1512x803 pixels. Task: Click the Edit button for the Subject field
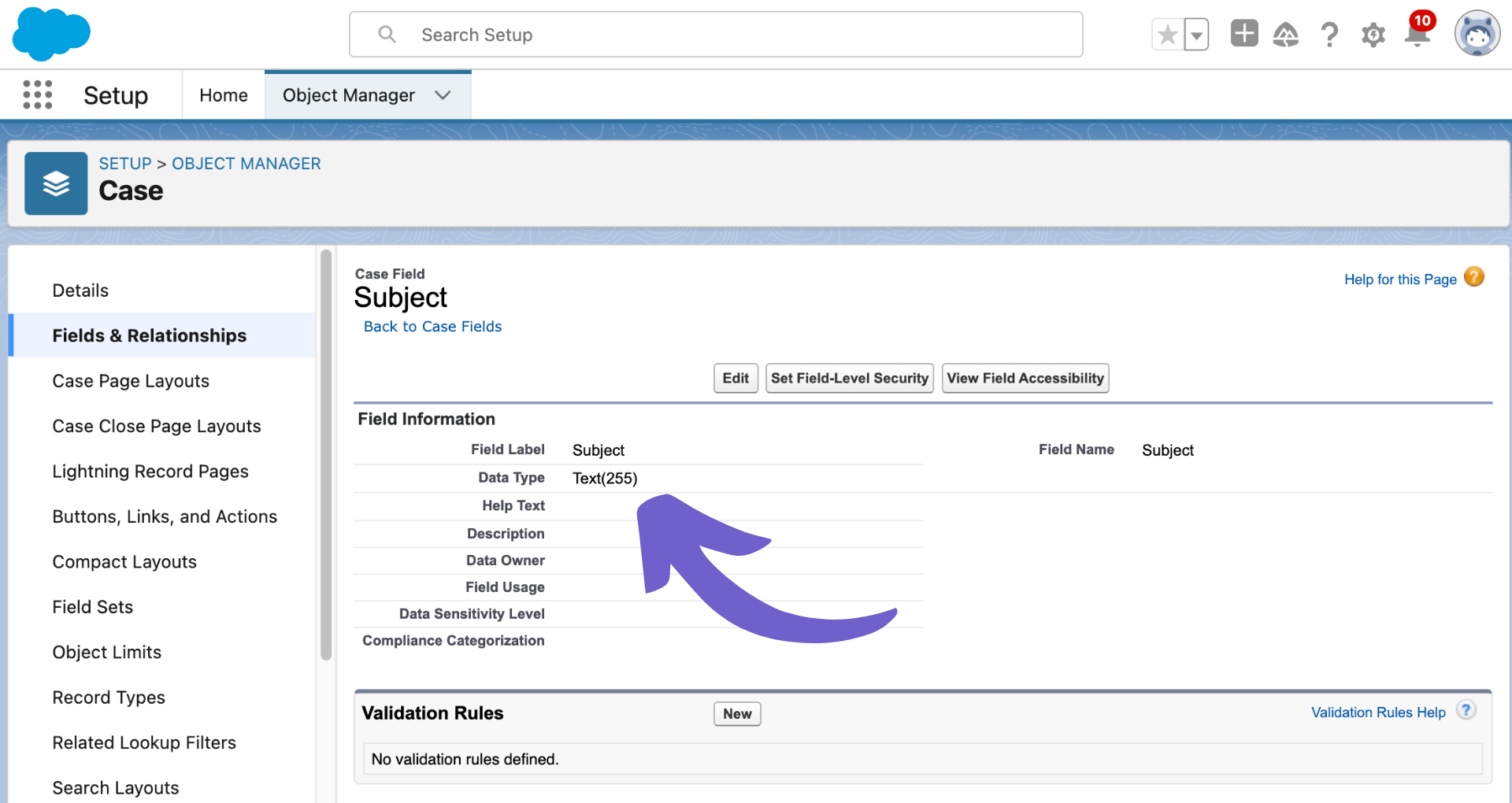pyautogui.click(x=735, y=378)
